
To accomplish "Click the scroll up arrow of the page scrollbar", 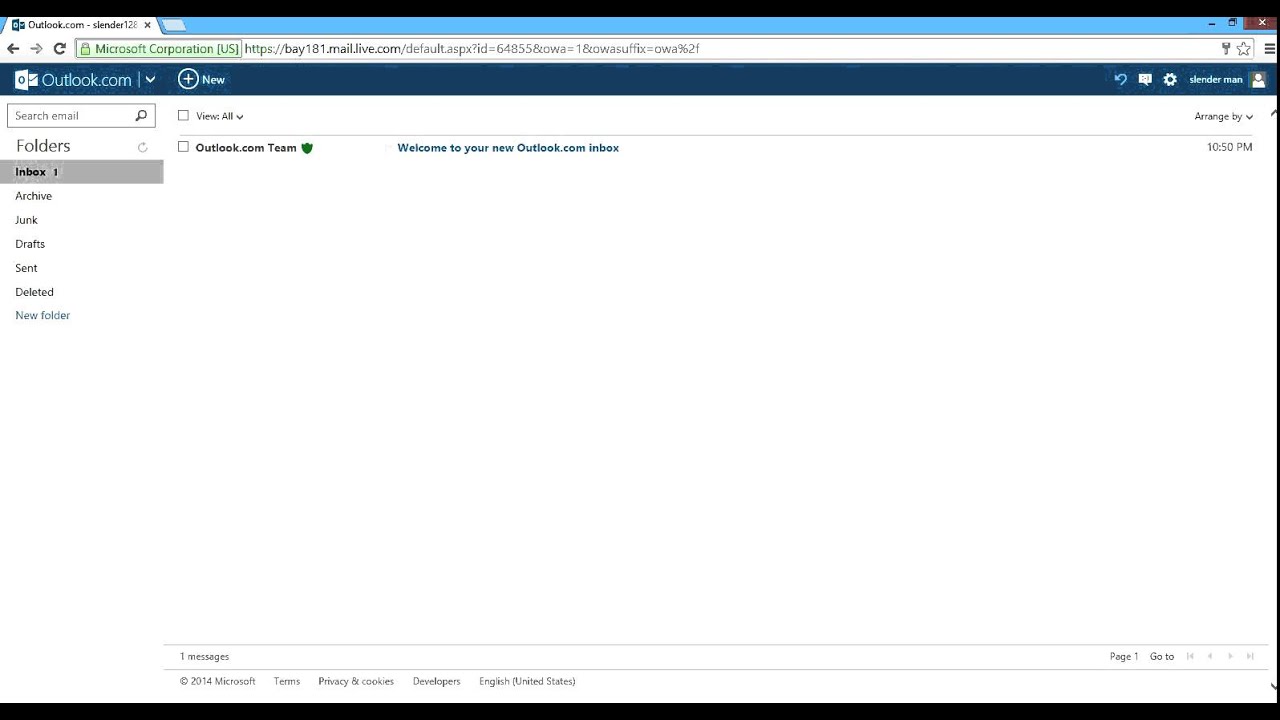I will coord(1273,113).
